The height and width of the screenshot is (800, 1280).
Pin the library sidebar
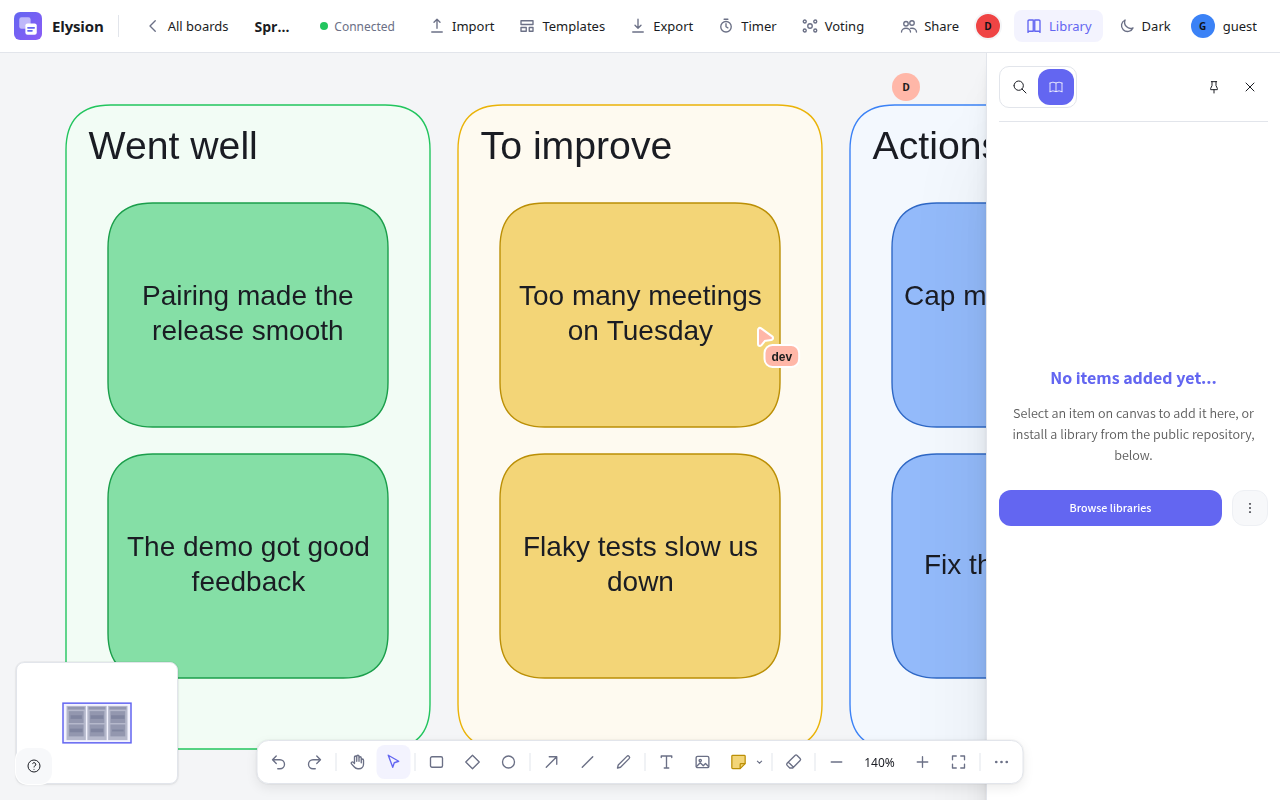click(1214, 87)
